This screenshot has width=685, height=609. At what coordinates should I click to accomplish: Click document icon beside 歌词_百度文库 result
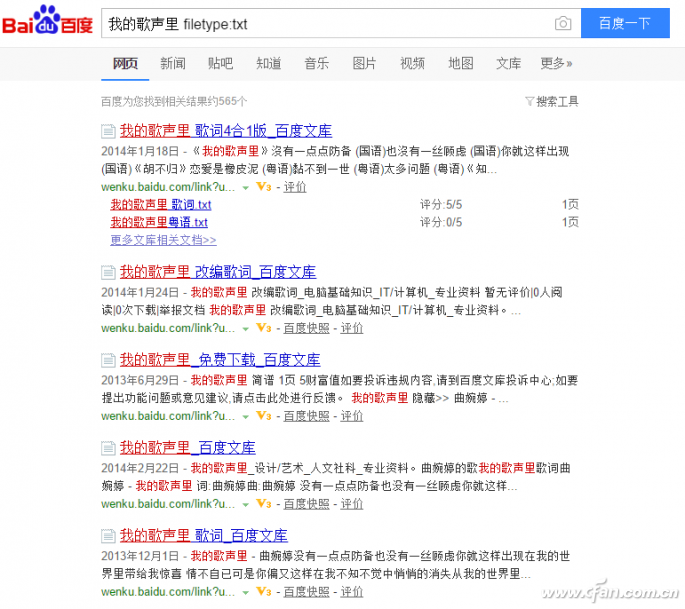tap(108, 536)
